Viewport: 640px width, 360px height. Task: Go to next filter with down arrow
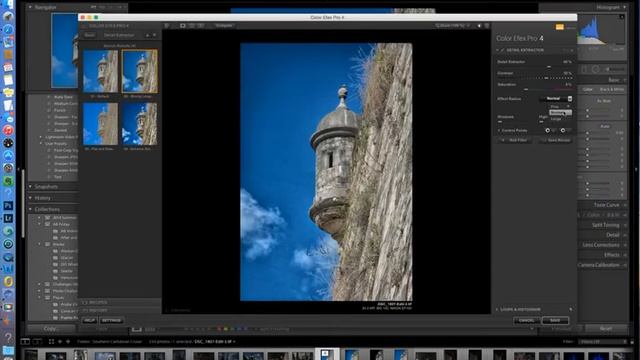[154, 35]
